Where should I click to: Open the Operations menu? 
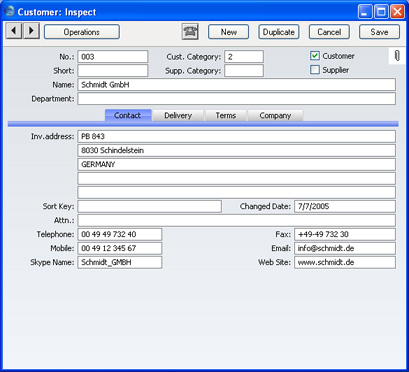(82, 32)
